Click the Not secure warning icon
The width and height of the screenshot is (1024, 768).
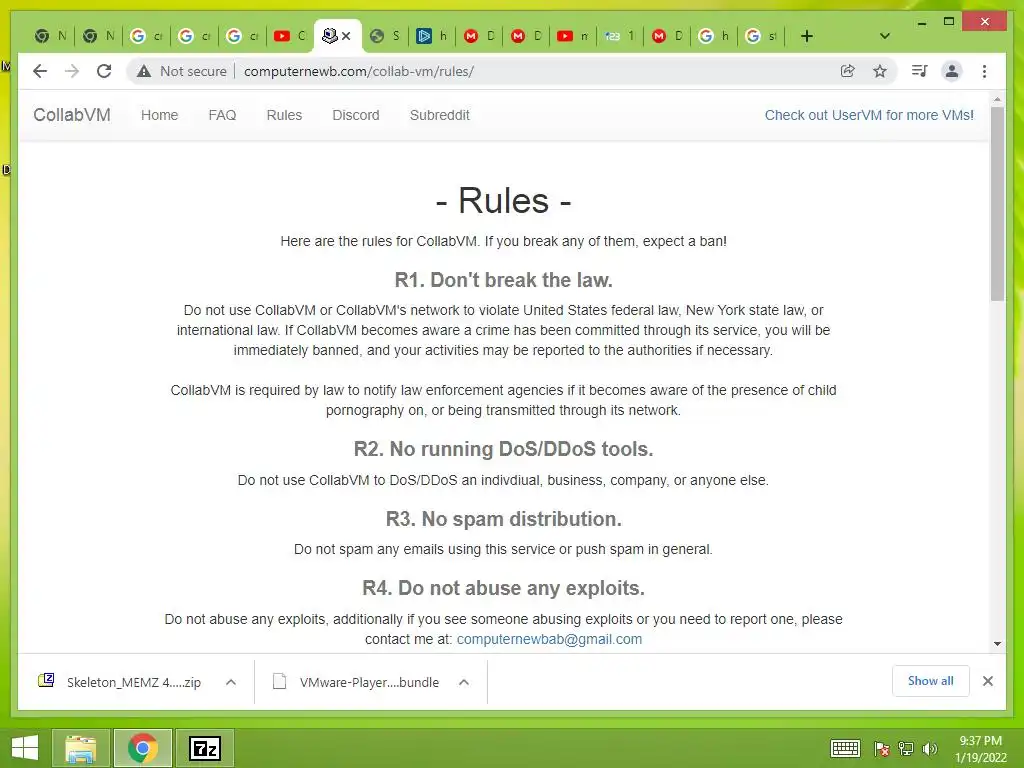pyautogui.click(x=144, y=71)
